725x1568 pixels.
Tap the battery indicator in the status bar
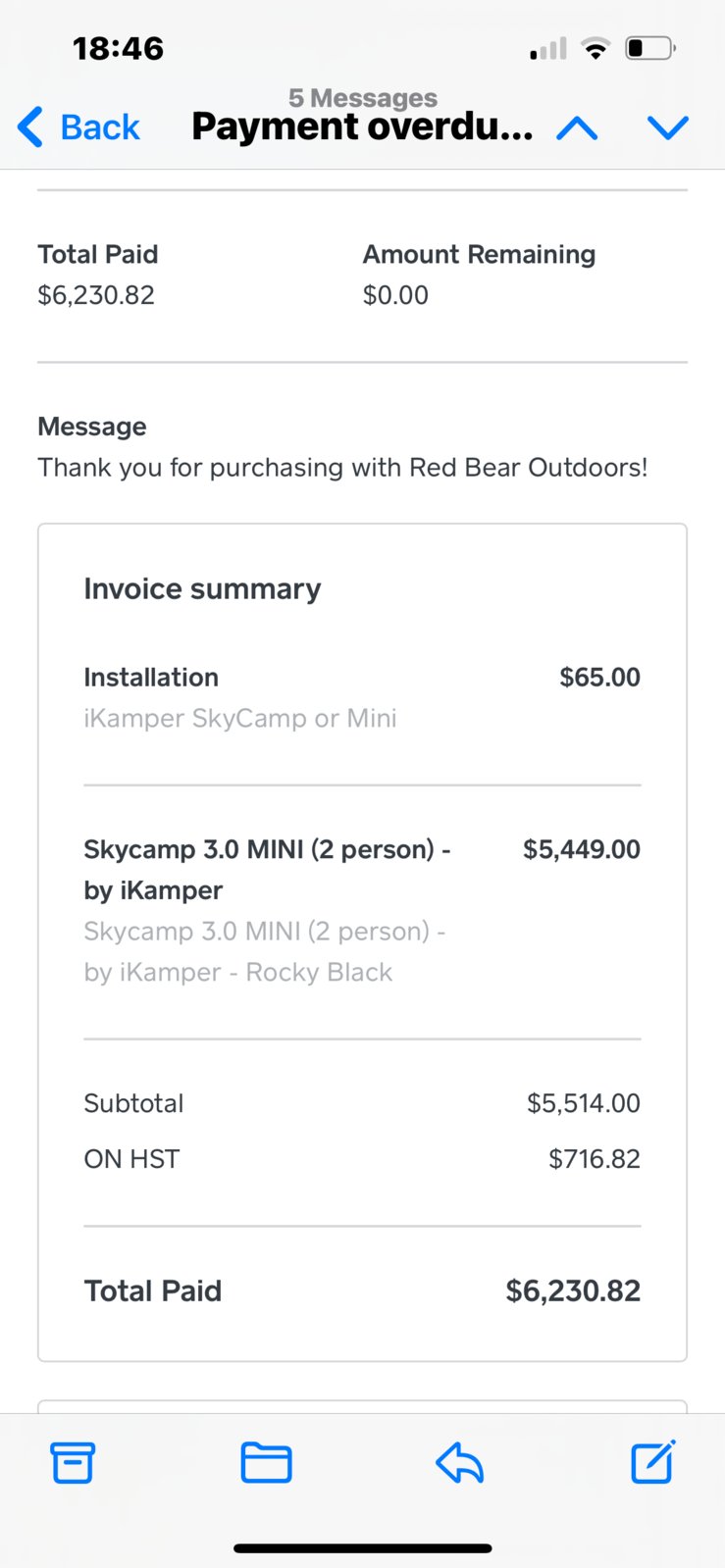650,48
